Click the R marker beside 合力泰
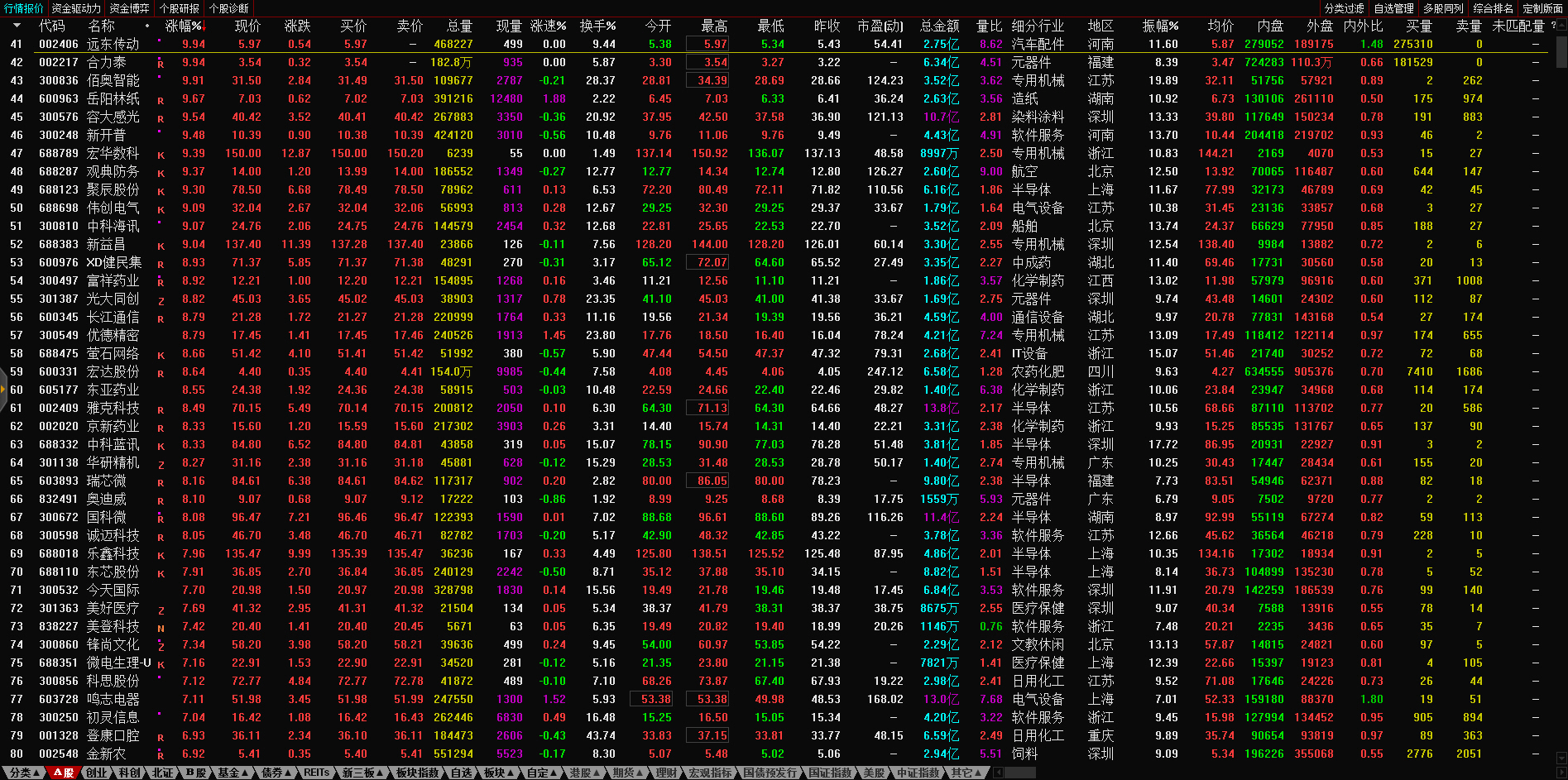This screenshot has width=1568, height=780. click(161, 64)
